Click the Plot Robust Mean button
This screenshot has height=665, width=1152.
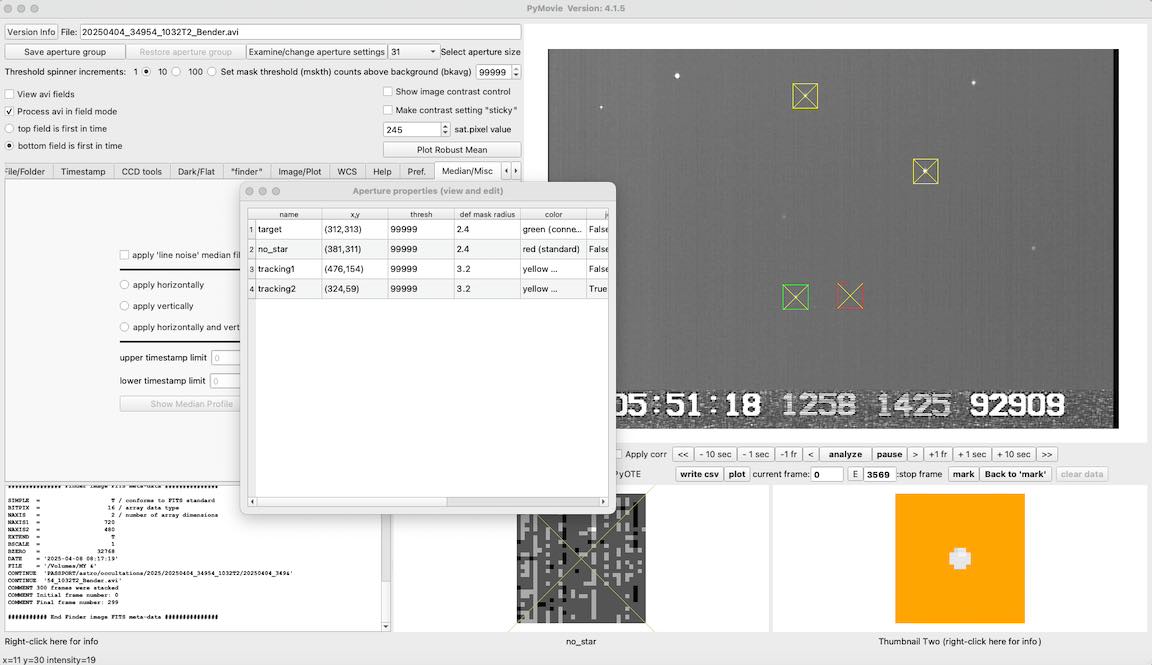point(451,150)
